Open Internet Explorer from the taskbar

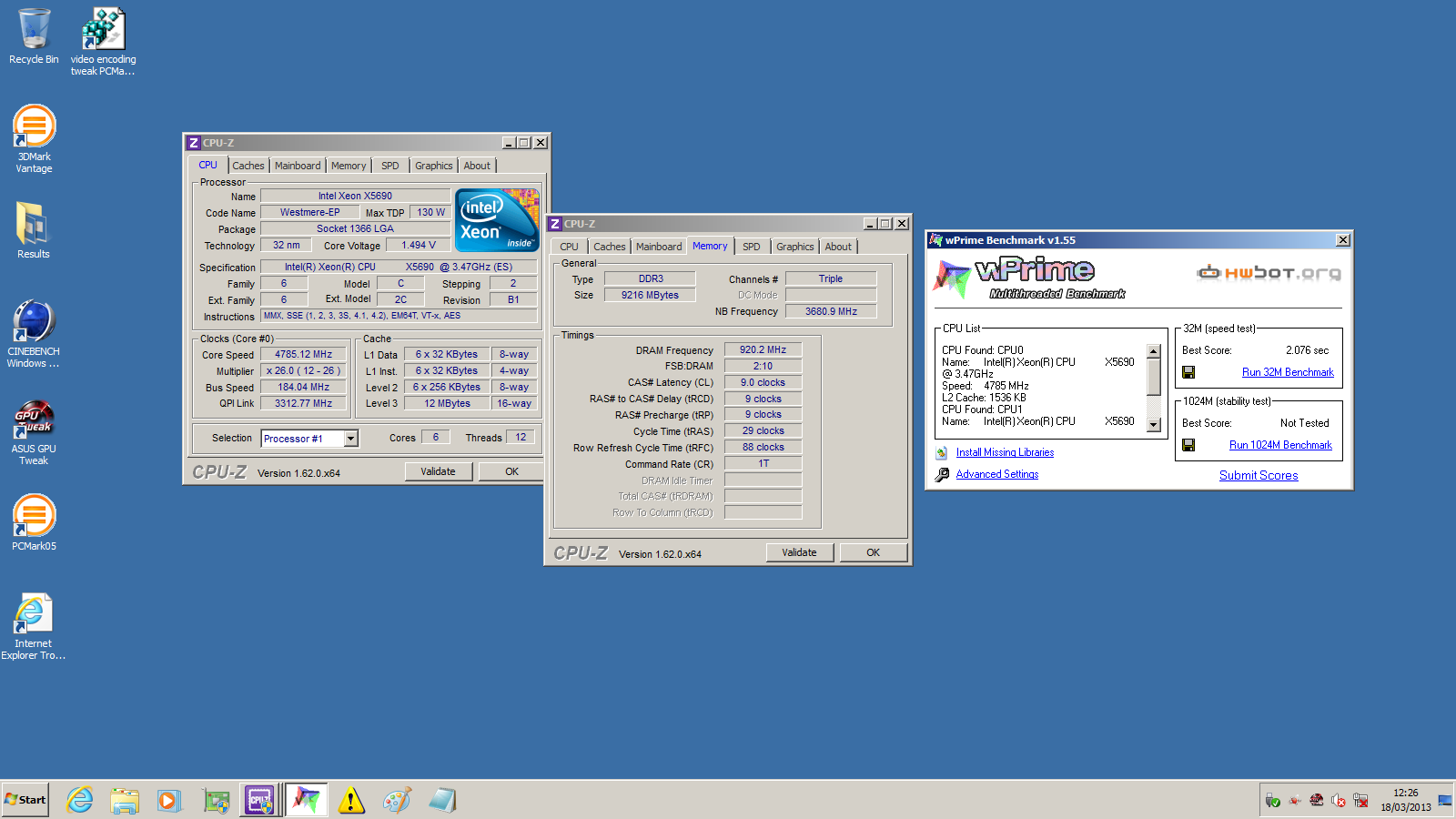80,800
